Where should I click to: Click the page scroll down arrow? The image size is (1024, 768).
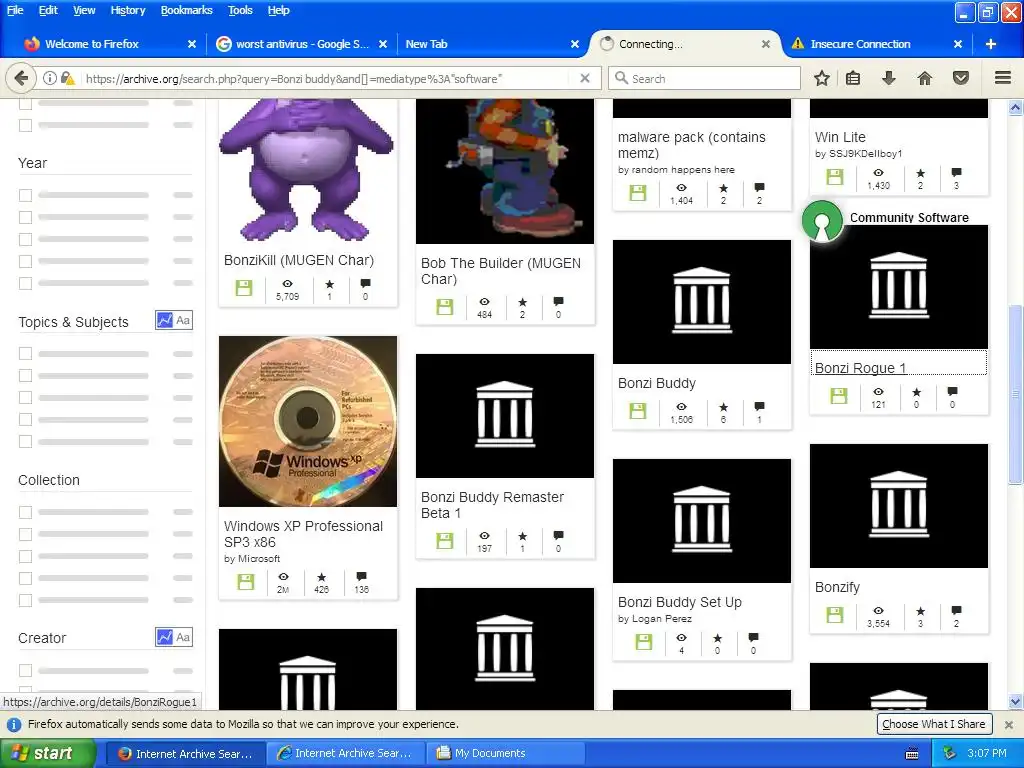click(x=1015, y=702)
